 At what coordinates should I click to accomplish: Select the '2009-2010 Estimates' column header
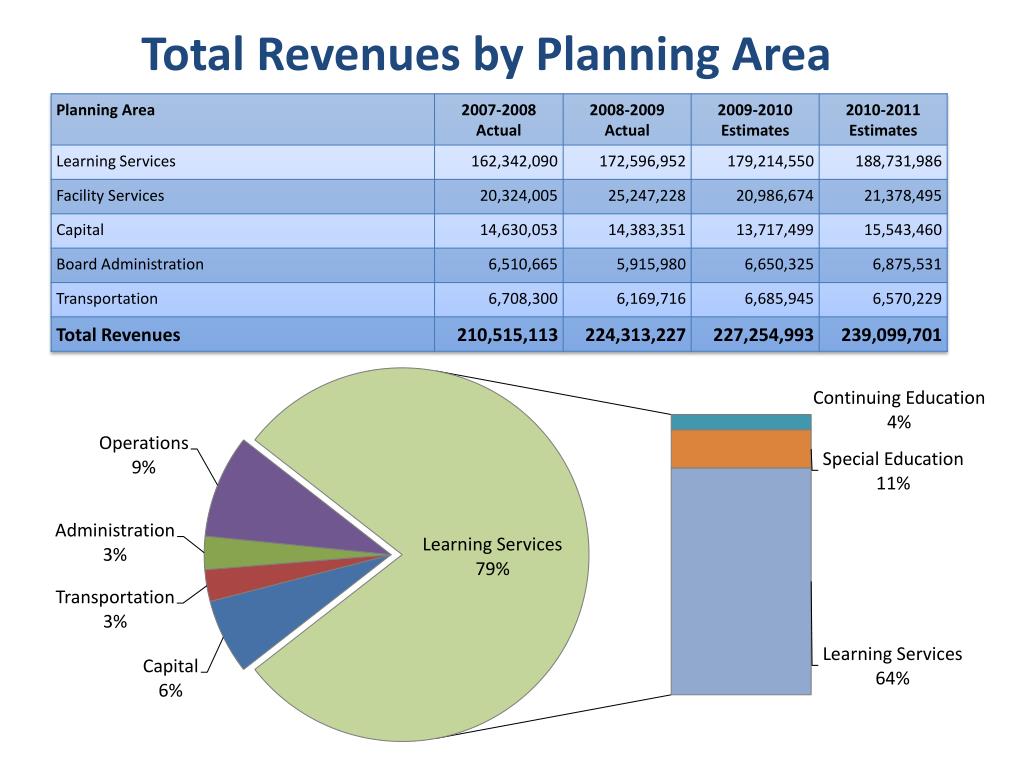755,120
